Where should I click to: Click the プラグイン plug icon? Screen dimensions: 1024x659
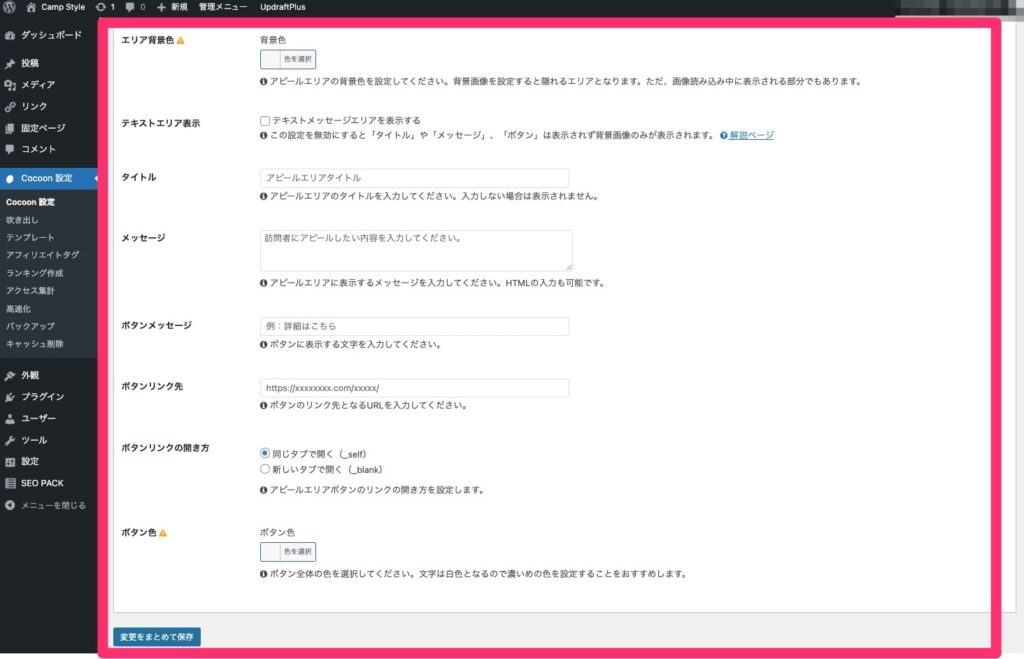click(10, 397)
